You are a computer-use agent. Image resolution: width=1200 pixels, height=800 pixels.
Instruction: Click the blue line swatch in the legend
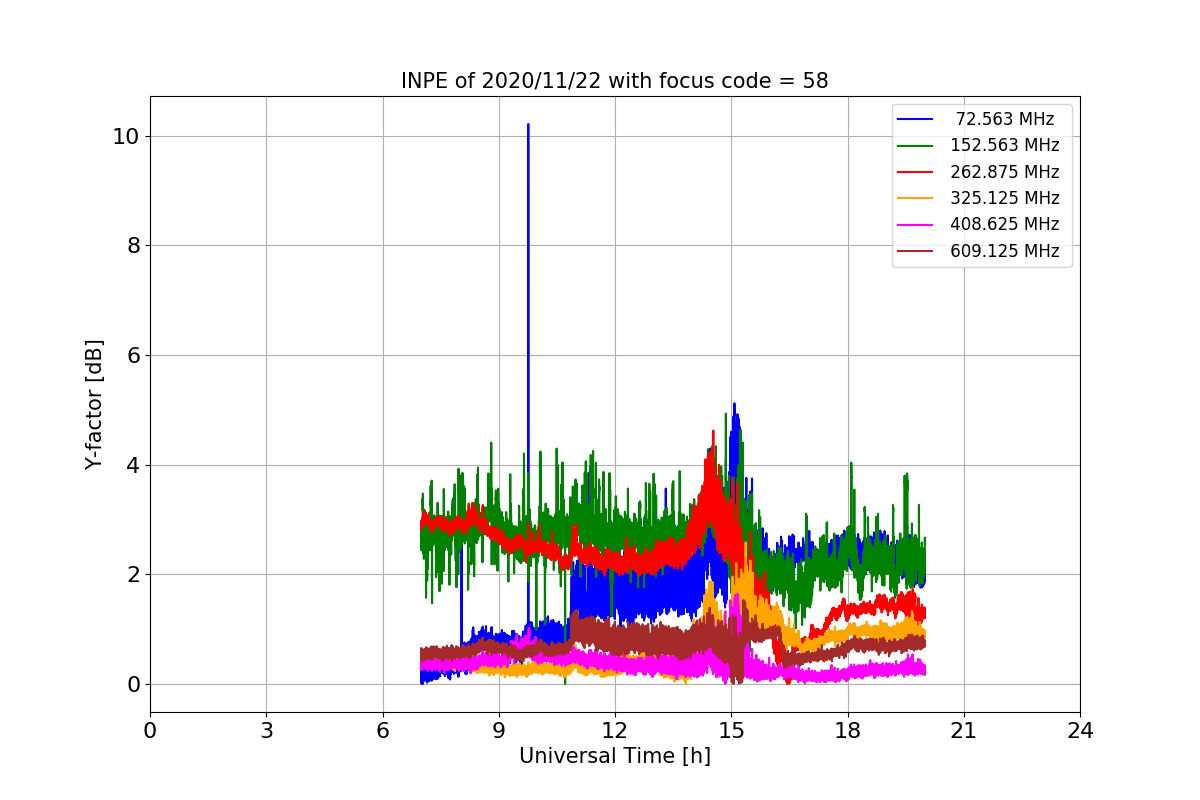click(x=915, y=119)
